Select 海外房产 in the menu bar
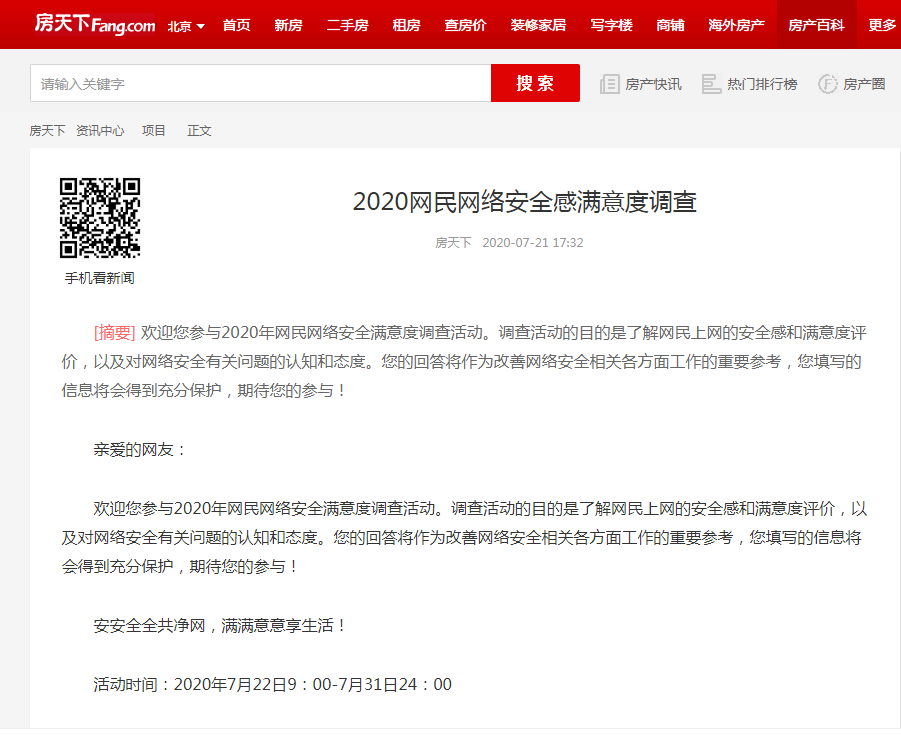Screen dimensions: 901x744 [x=736, y=25]
